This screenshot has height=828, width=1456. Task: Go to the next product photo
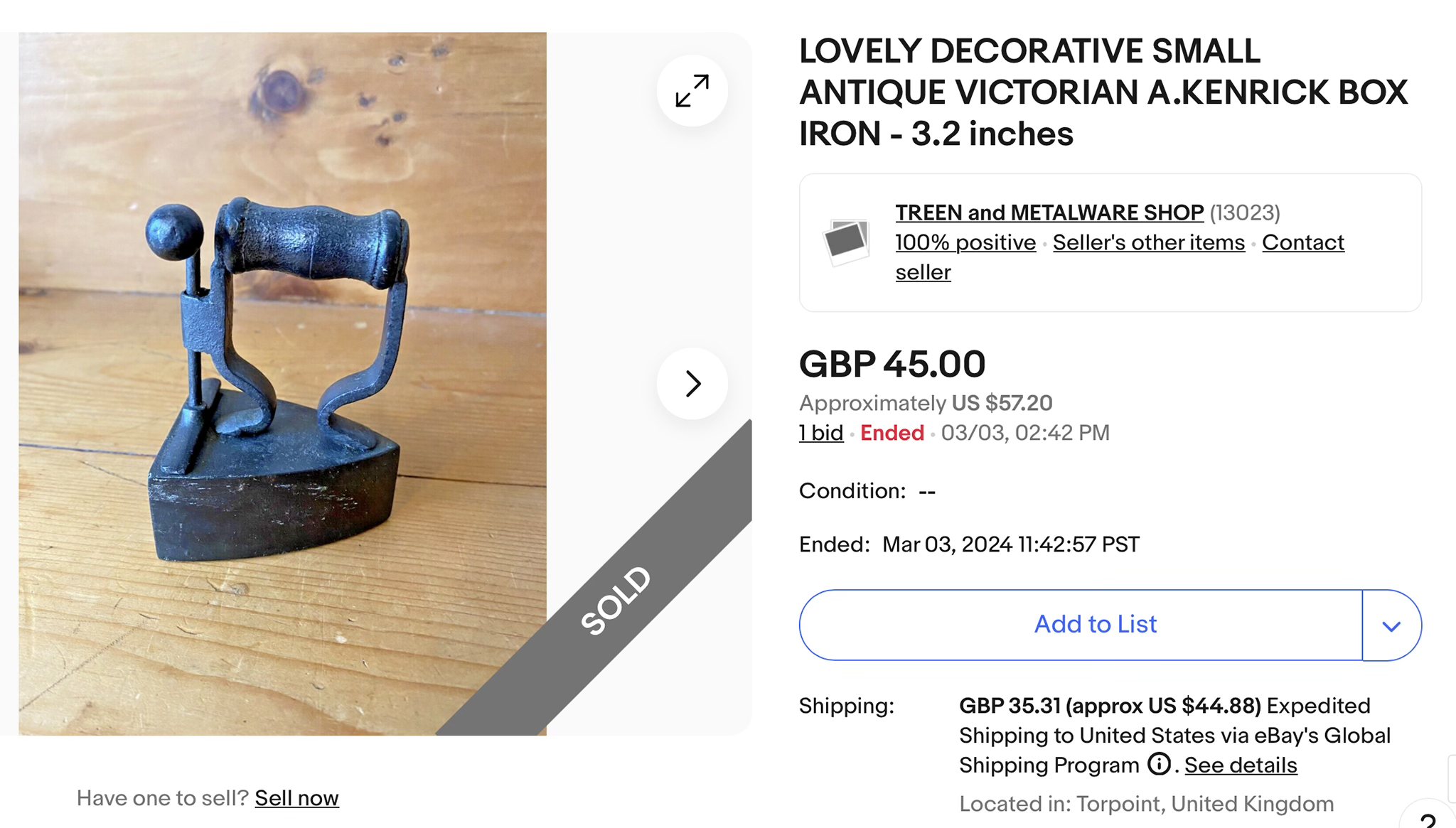(692, 384)
